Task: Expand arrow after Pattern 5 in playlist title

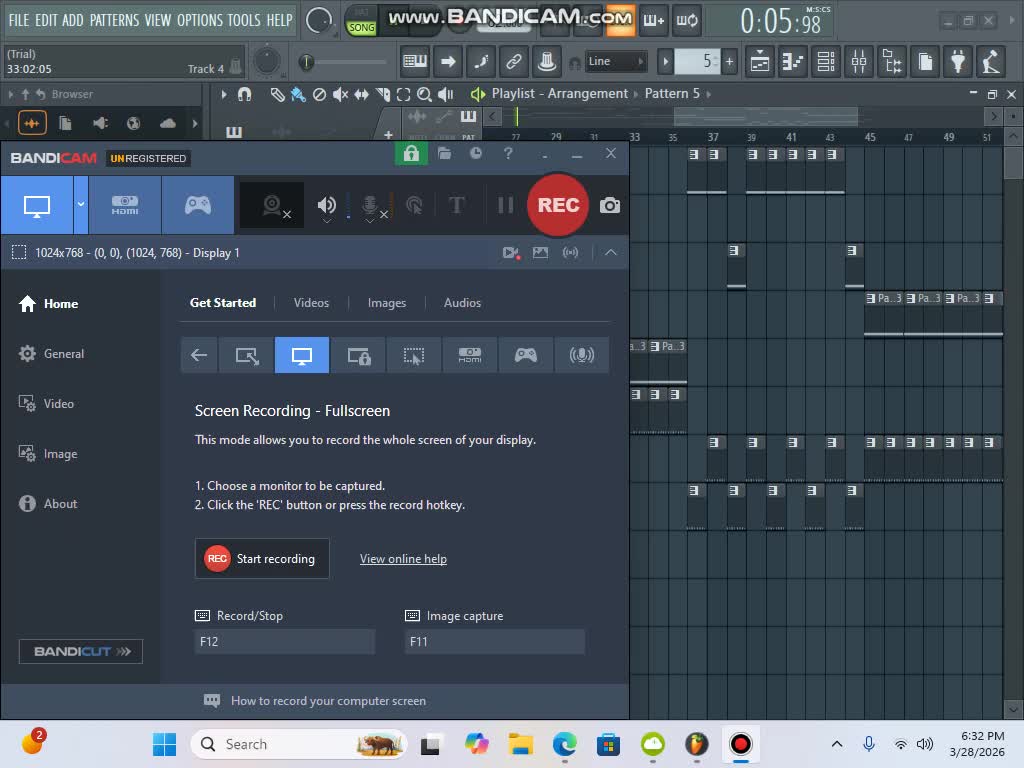Action: (709, 95)
